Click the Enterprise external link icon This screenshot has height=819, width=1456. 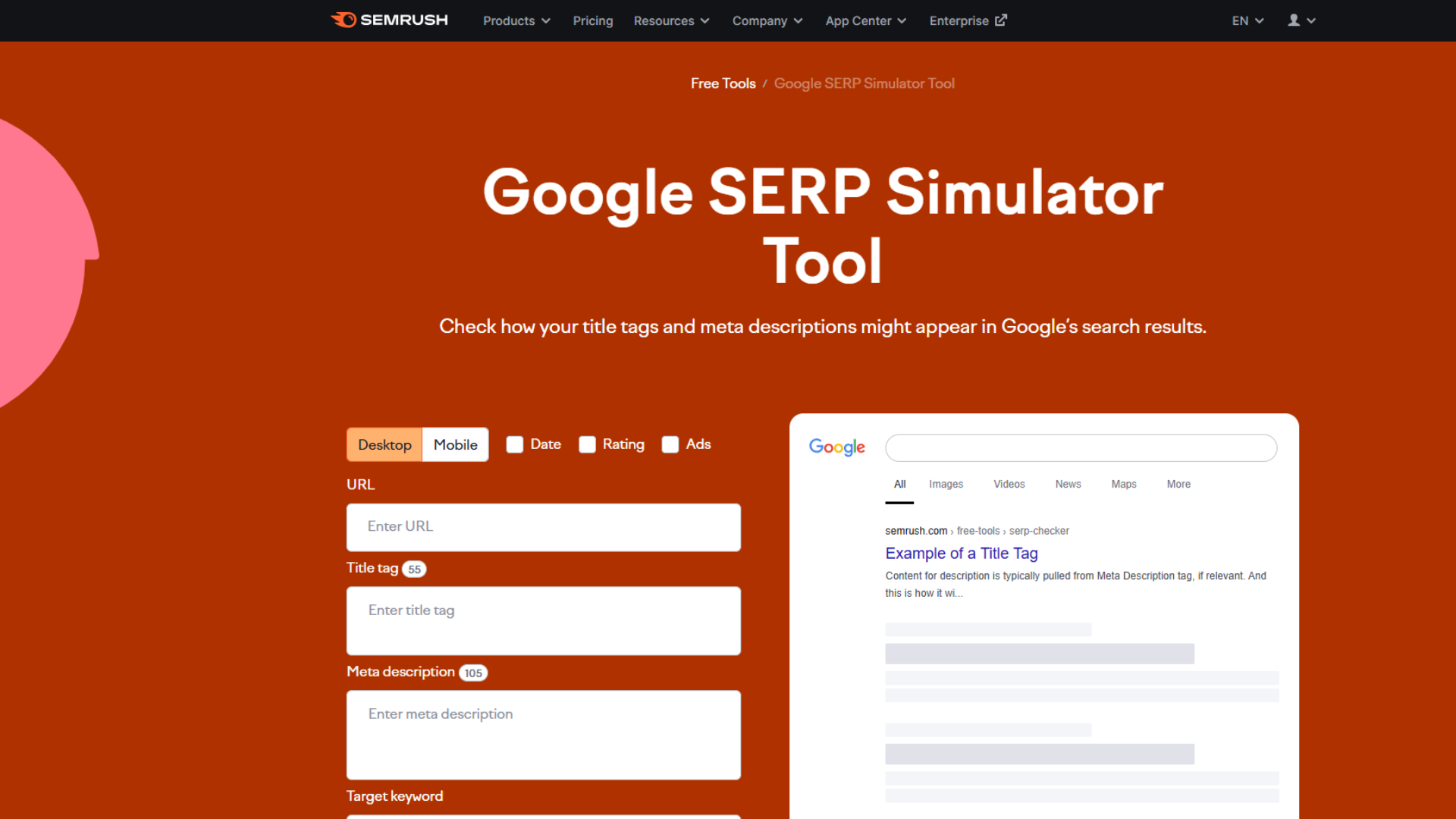coord(999,20)
